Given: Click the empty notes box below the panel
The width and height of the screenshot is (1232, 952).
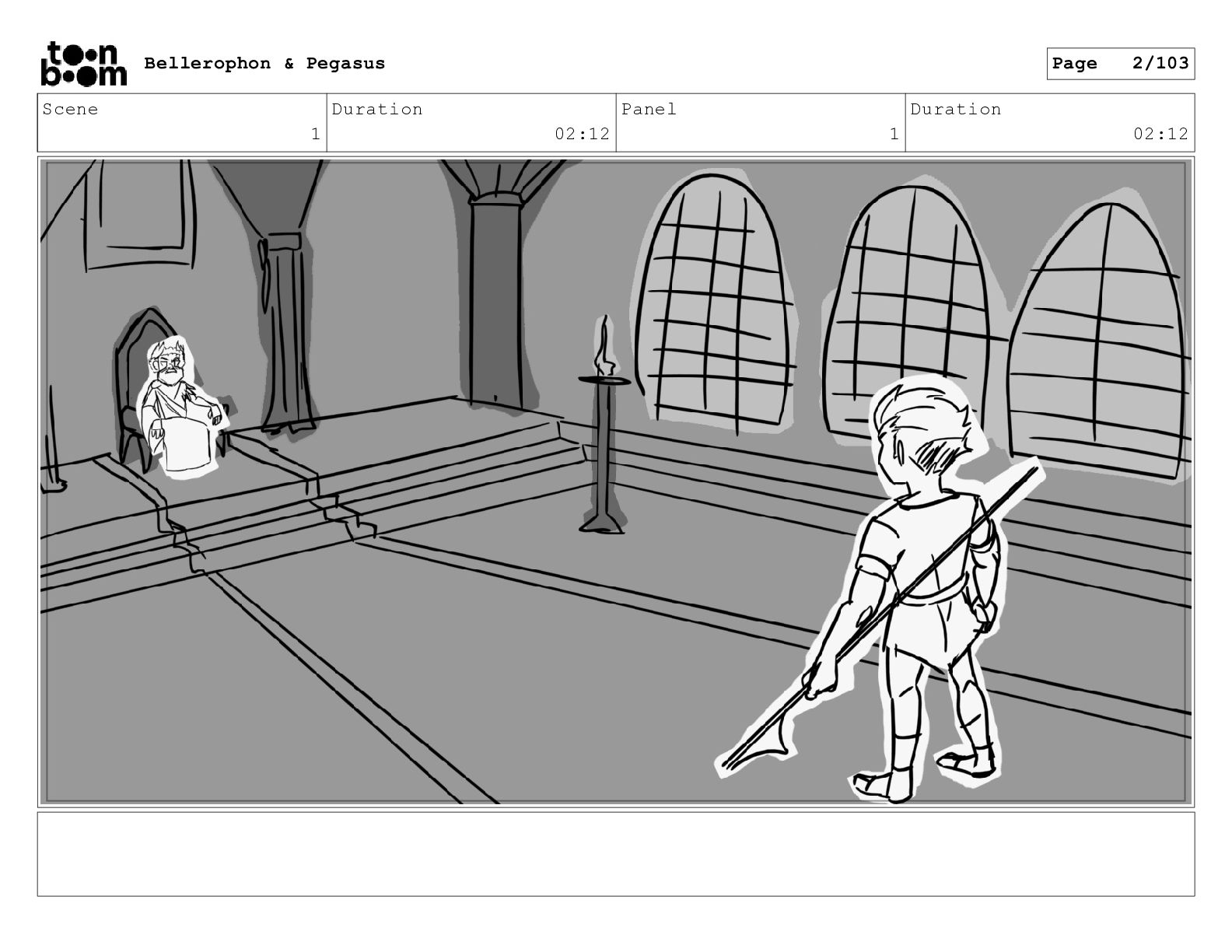Looking at the screenshot, I should (x=616, y=854).
